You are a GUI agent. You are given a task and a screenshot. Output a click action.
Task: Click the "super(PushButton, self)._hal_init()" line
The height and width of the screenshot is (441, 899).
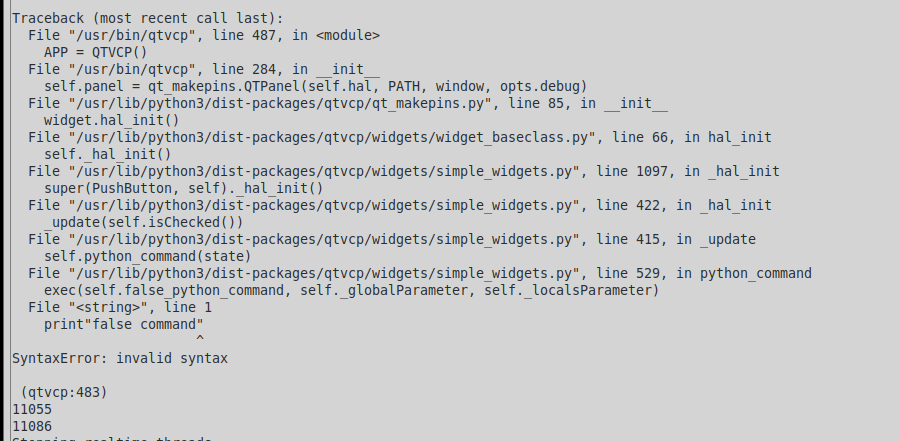(183, 189)
